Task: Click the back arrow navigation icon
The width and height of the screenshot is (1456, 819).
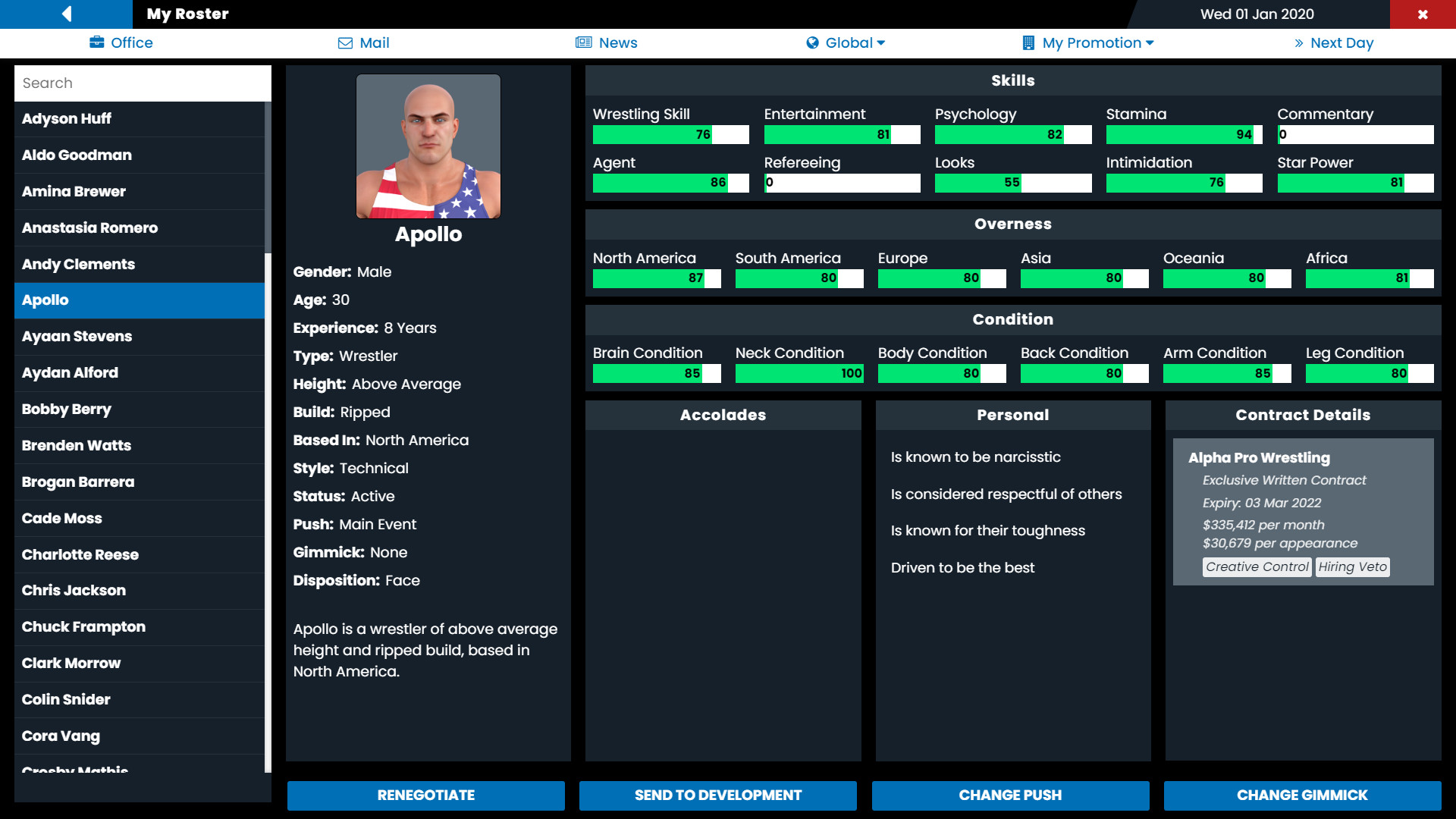Action: [65, 13]
